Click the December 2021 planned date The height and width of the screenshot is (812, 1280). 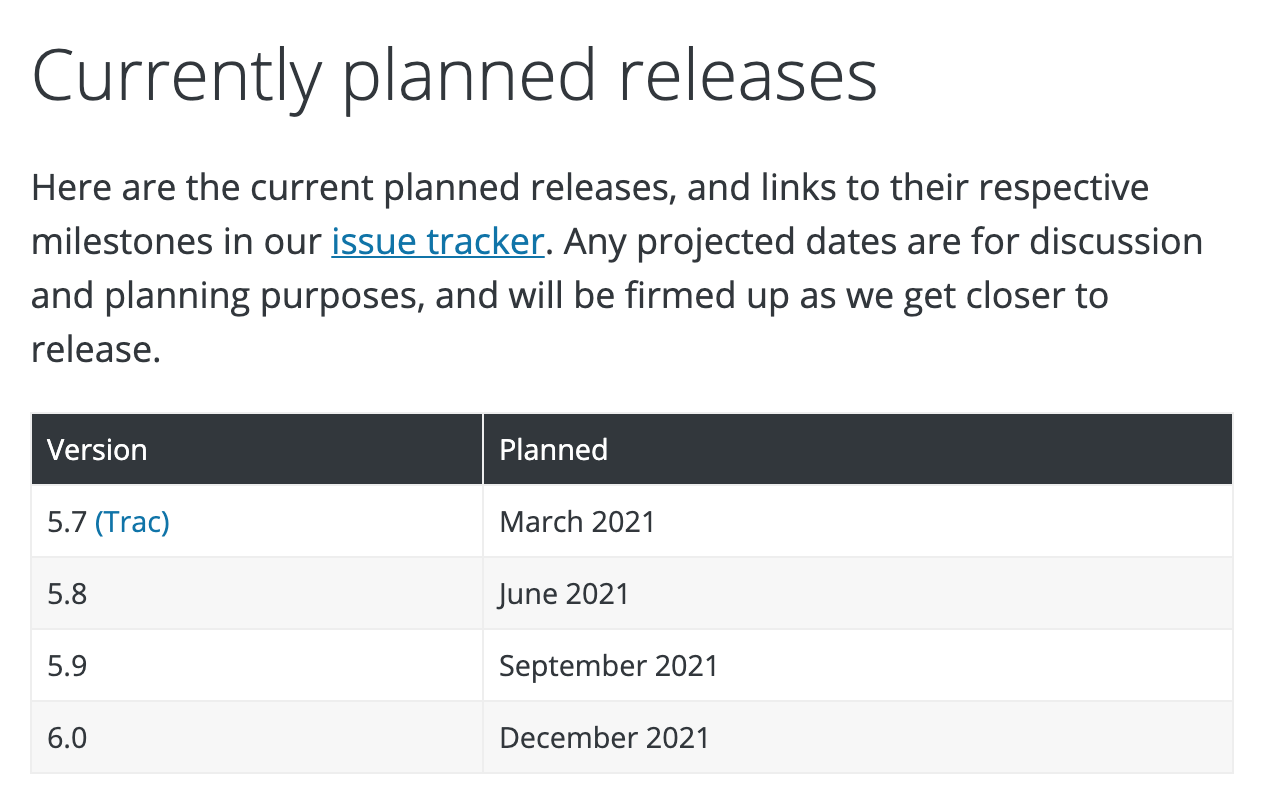pyautogui.click(x=604, y=738)
